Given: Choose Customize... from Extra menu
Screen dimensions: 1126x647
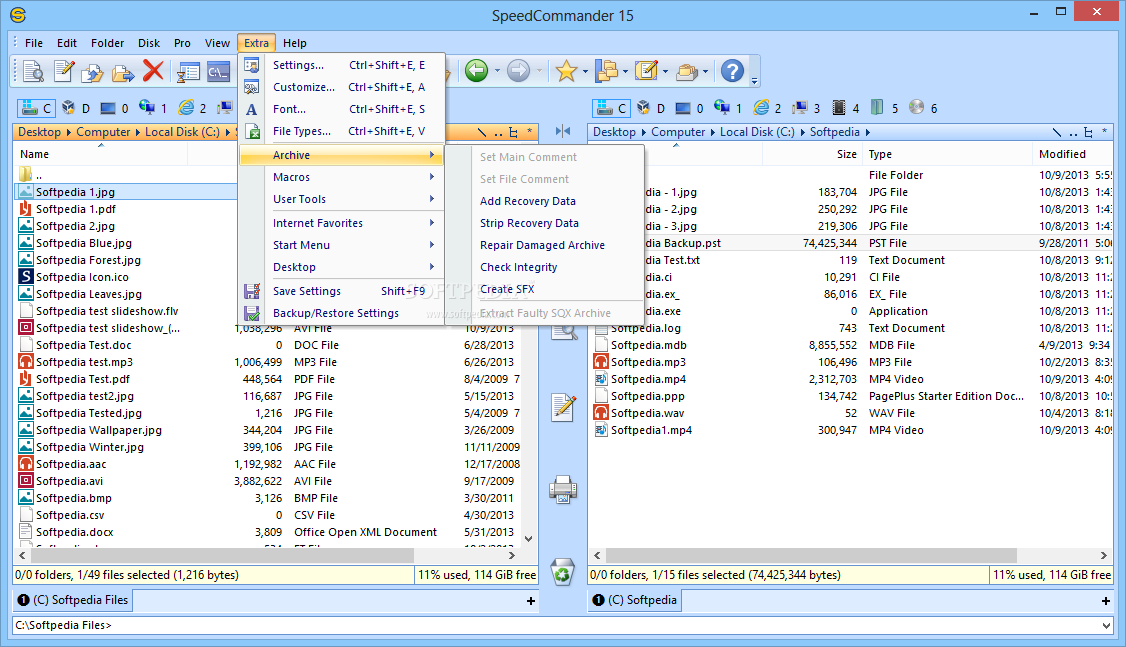Looking at the screenshot, I should (342, 87).
